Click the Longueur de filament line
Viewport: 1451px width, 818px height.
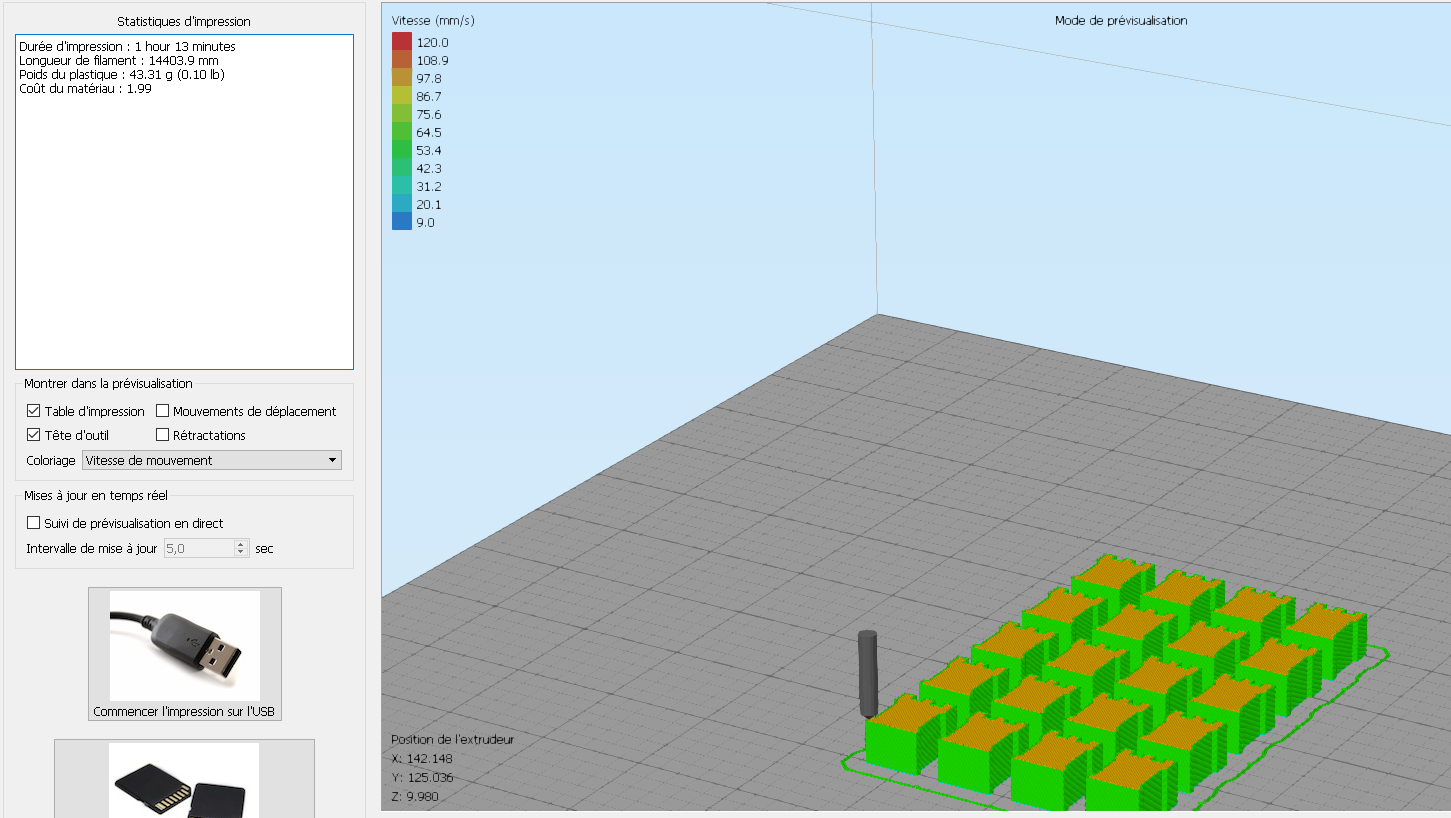[x=118, y=60]
